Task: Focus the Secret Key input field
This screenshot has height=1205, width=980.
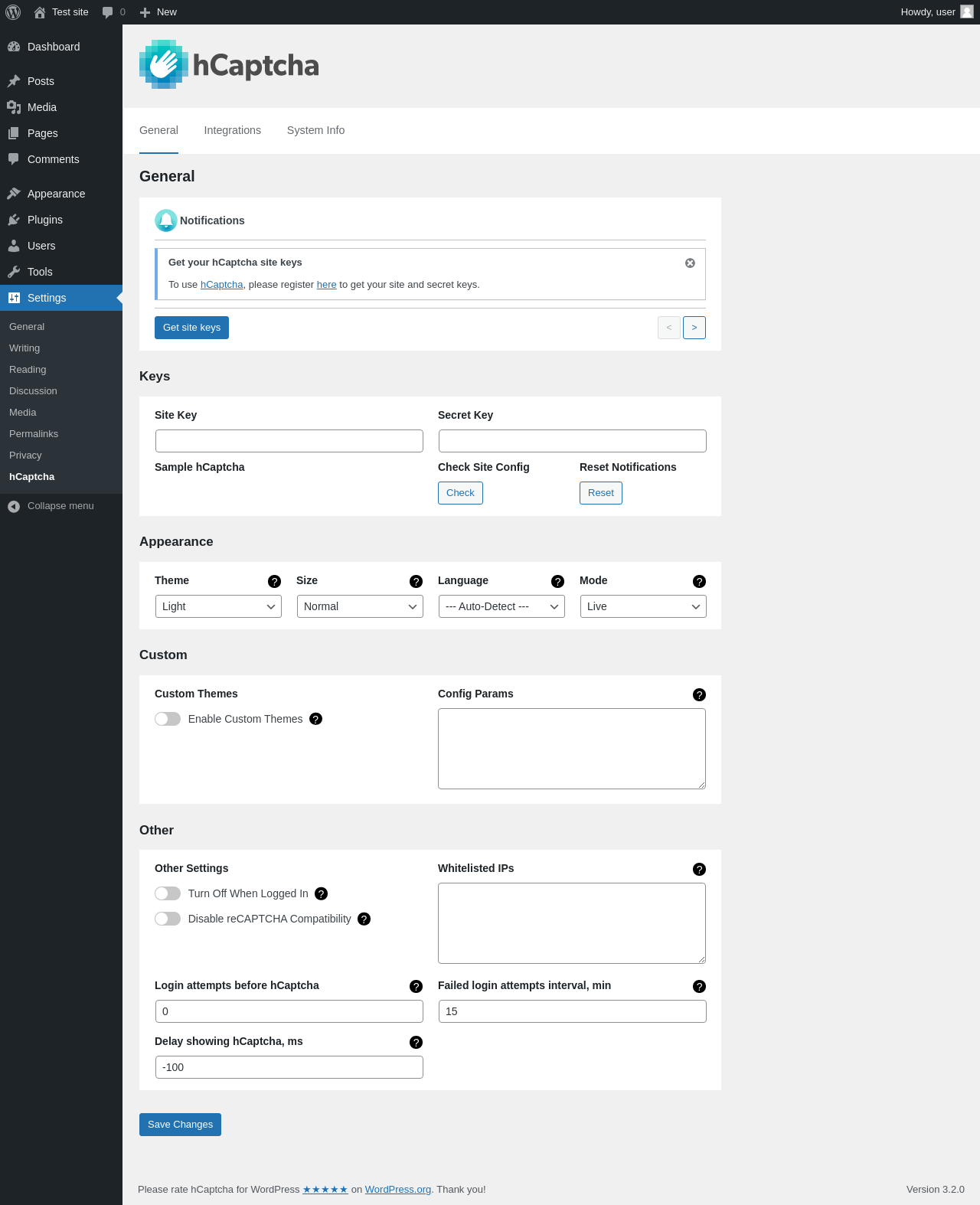Action: tap(573, 441)
